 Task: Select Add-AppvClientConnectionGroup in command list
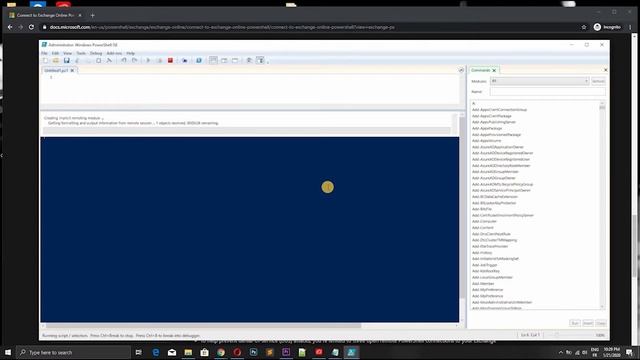coord(499,110)
